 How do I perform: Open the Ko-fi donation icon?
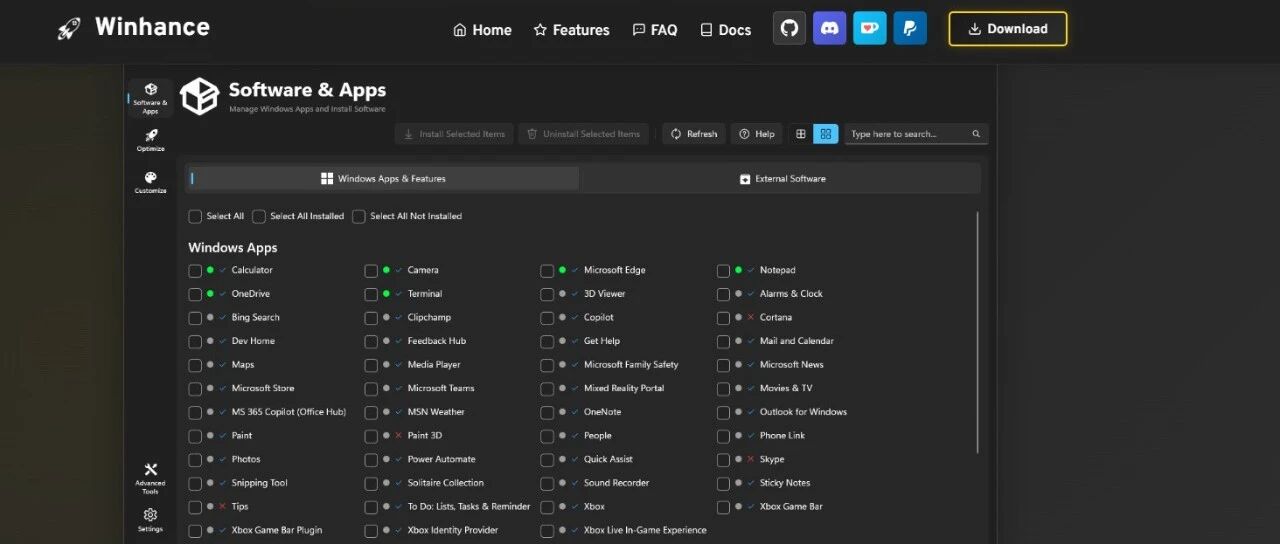[x=869, y=29]
